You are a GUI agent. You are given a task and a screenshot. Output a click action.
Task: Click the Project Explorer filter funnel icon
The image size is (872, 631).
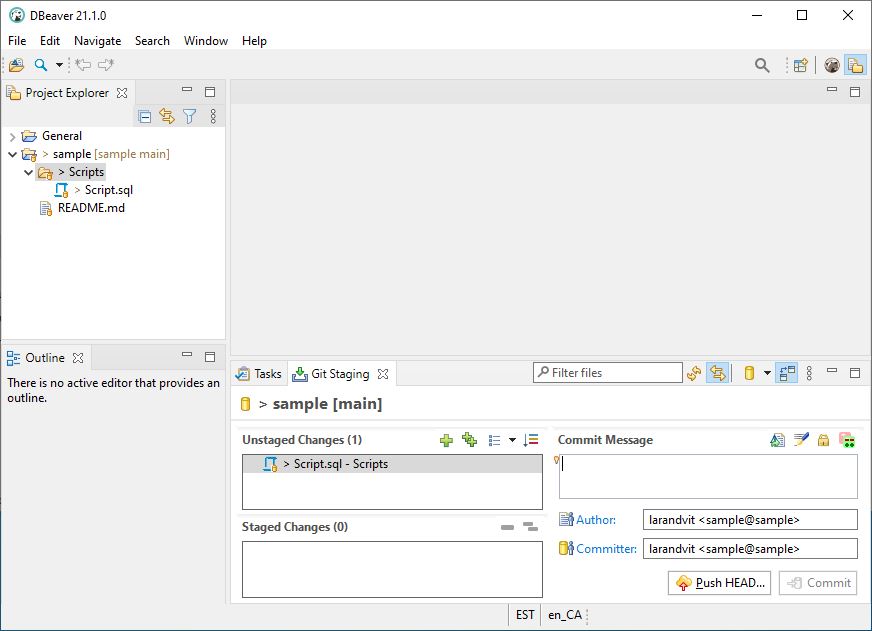190,116
